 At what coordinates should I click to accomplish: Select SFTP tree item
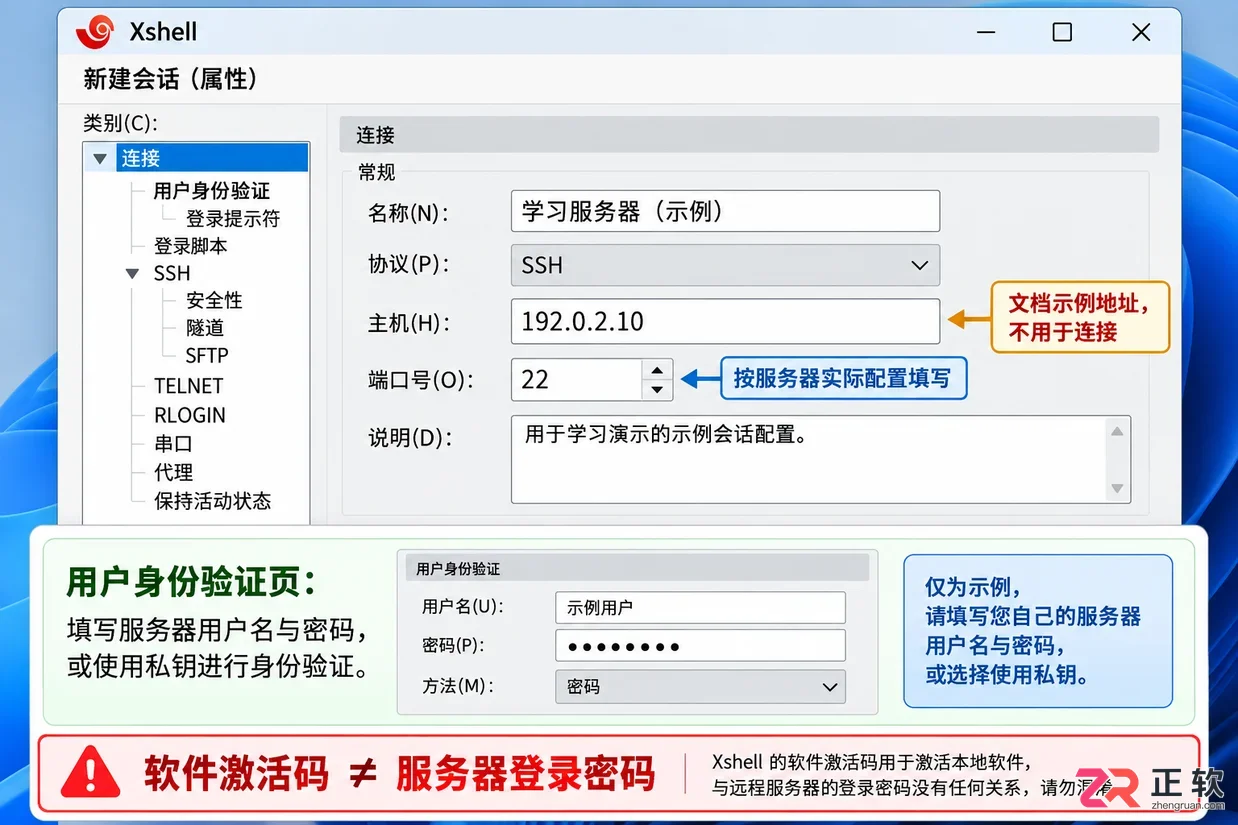point(207,355)
